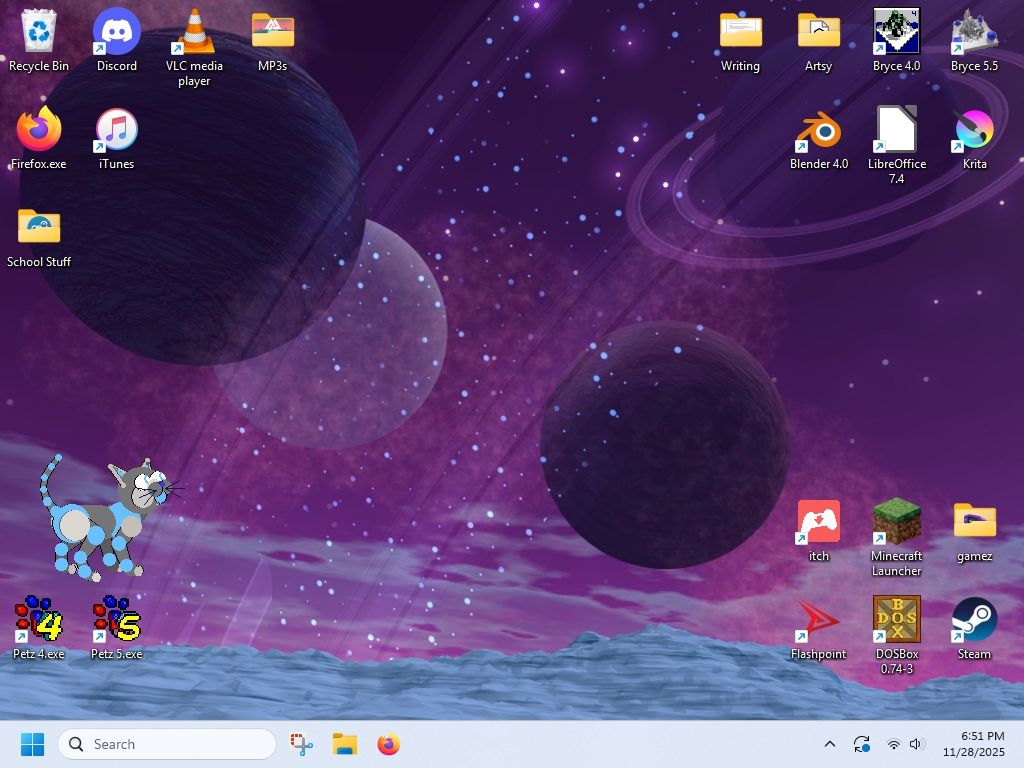Start Blender 4.0
The height and width of the screenshot is (768, 1024).
pos(819,131)
